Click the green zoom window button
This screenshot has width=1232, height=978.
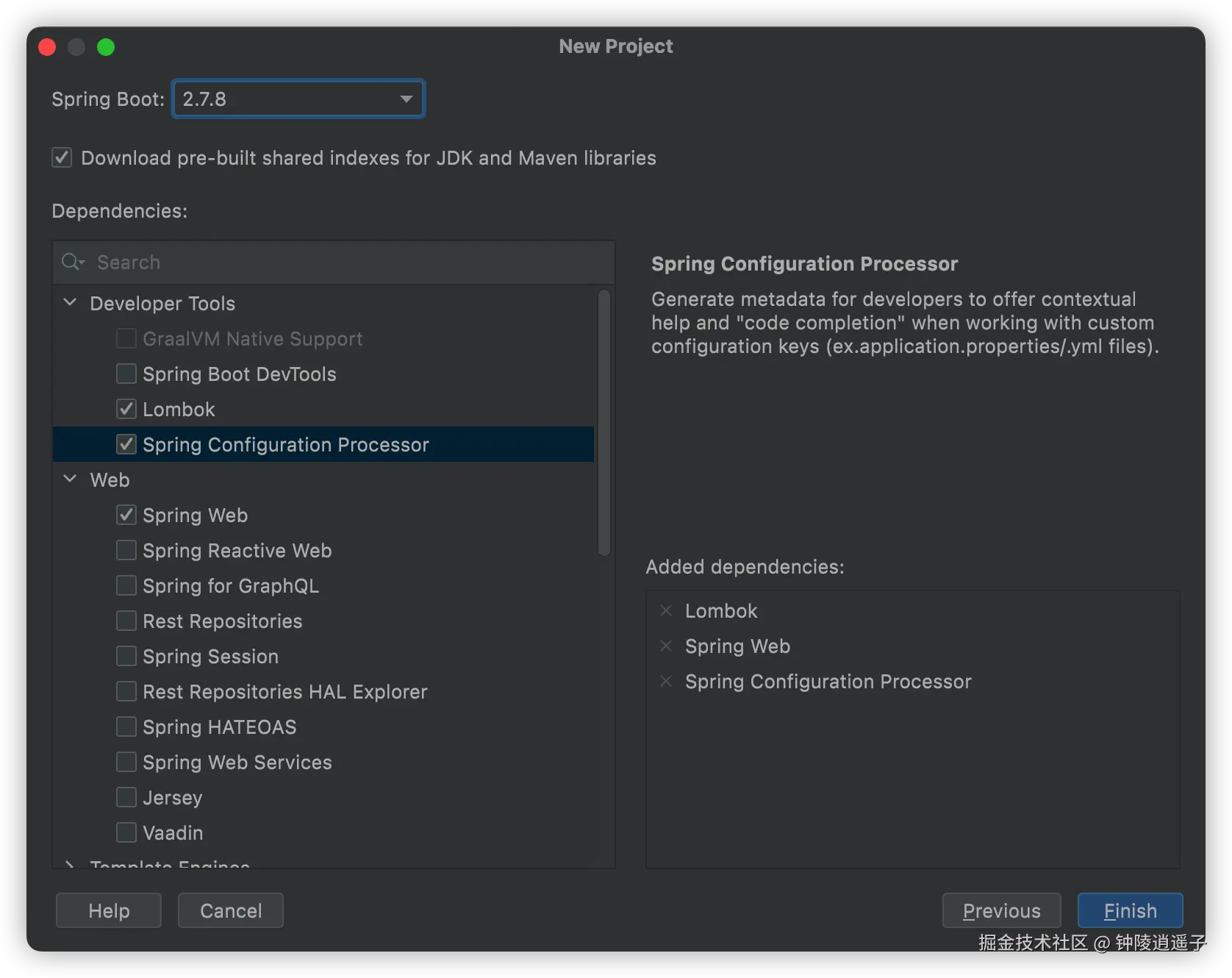point(106,47)
